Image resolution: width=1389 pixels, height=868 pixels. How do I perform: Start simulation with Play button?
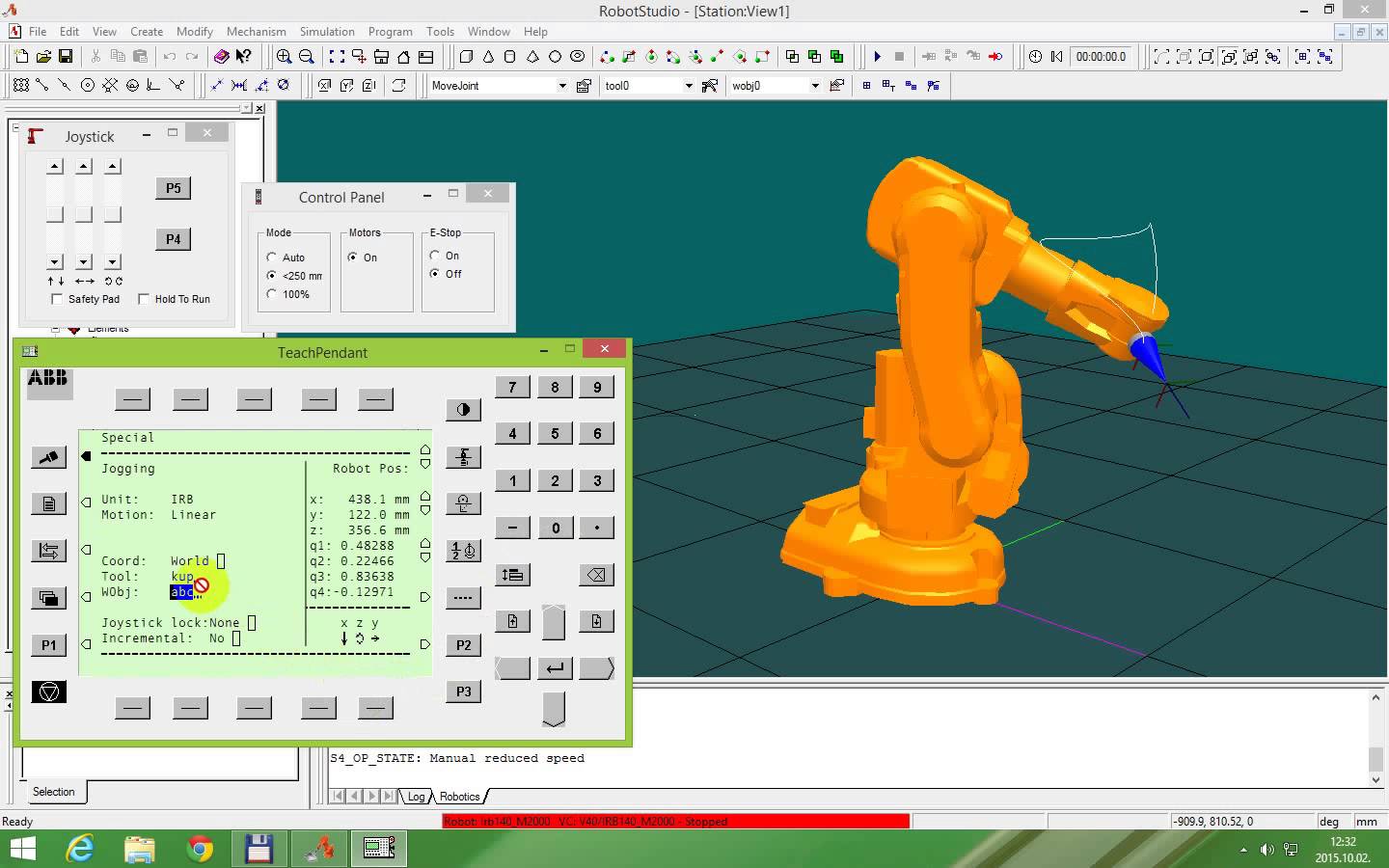click(877, 57)
